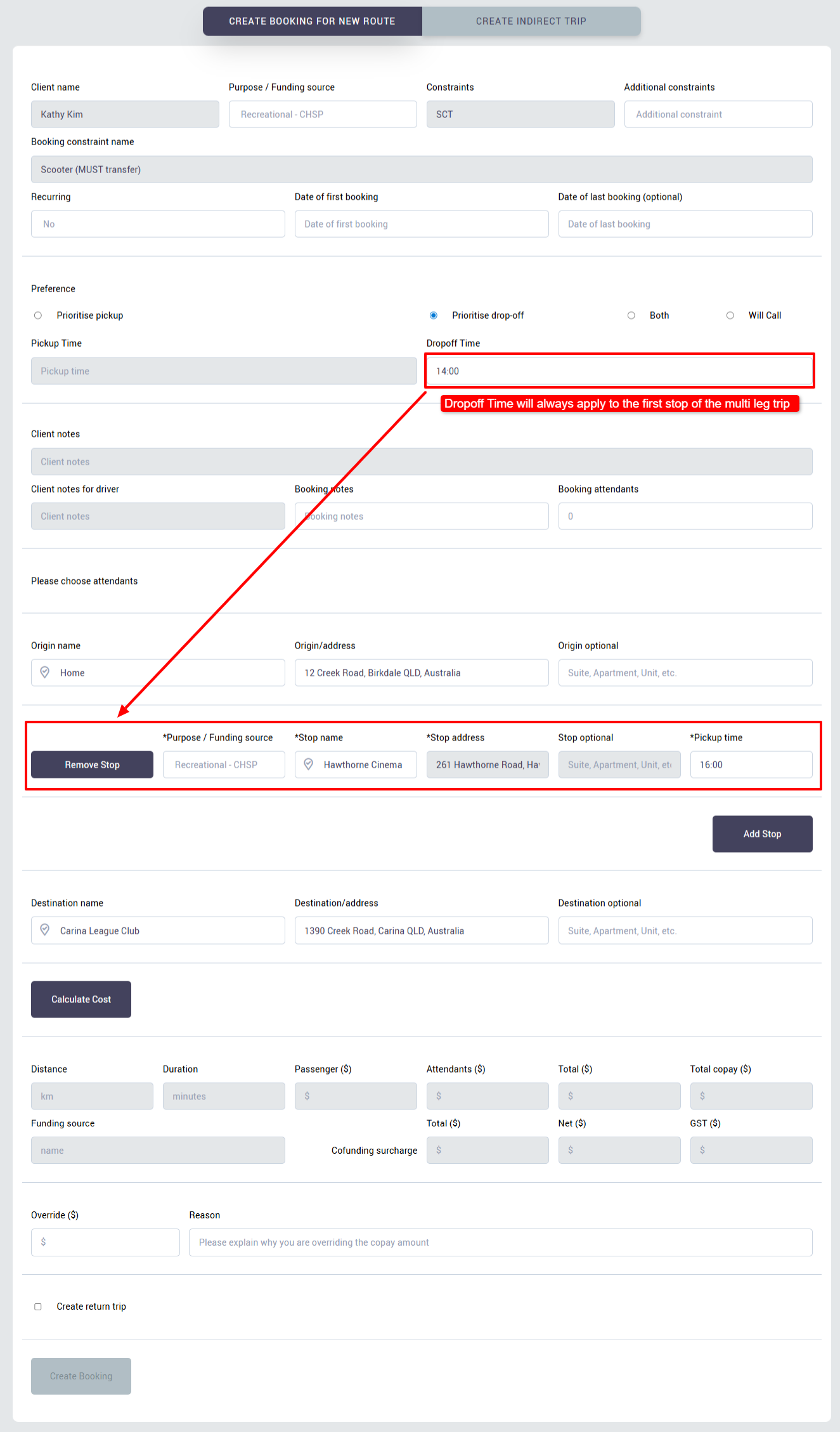The image size is (840, 1432).
Task: Switch to Create Indirect Trip tab
Action: click(531, 21)
